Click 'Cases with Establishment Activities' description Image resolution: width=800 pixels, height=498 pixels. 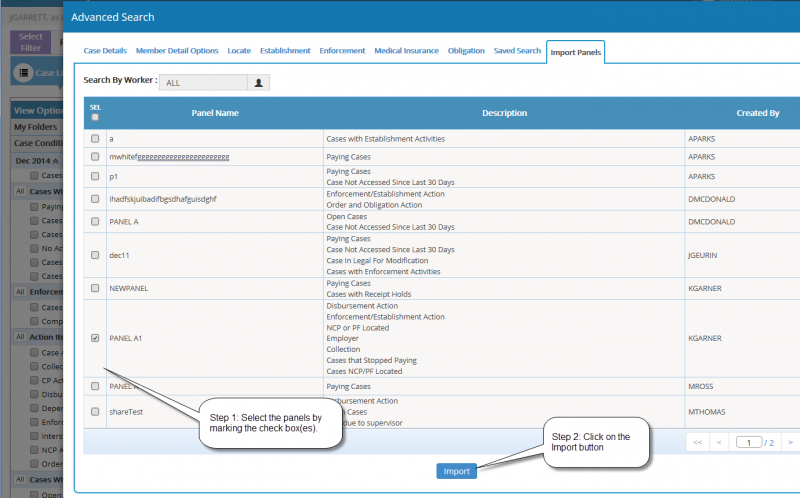click(386, 139)
